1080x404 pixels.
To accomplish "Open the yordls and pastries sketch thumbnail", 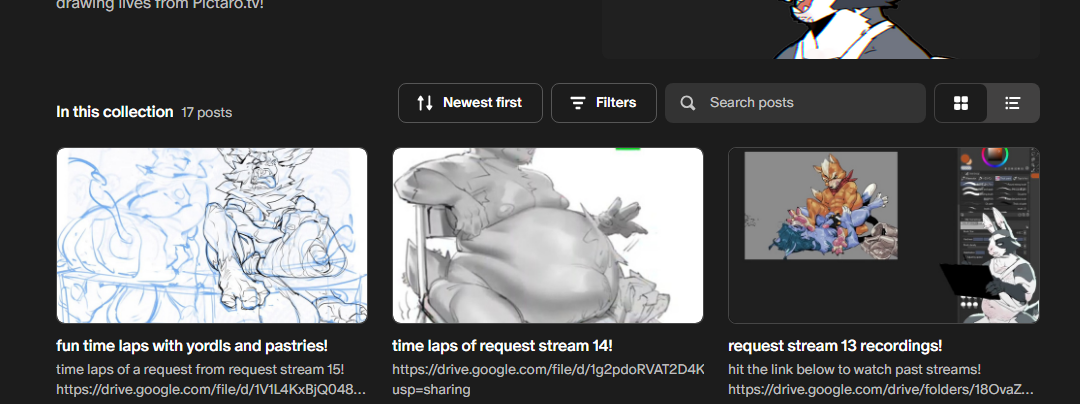I will coord(211,235).
